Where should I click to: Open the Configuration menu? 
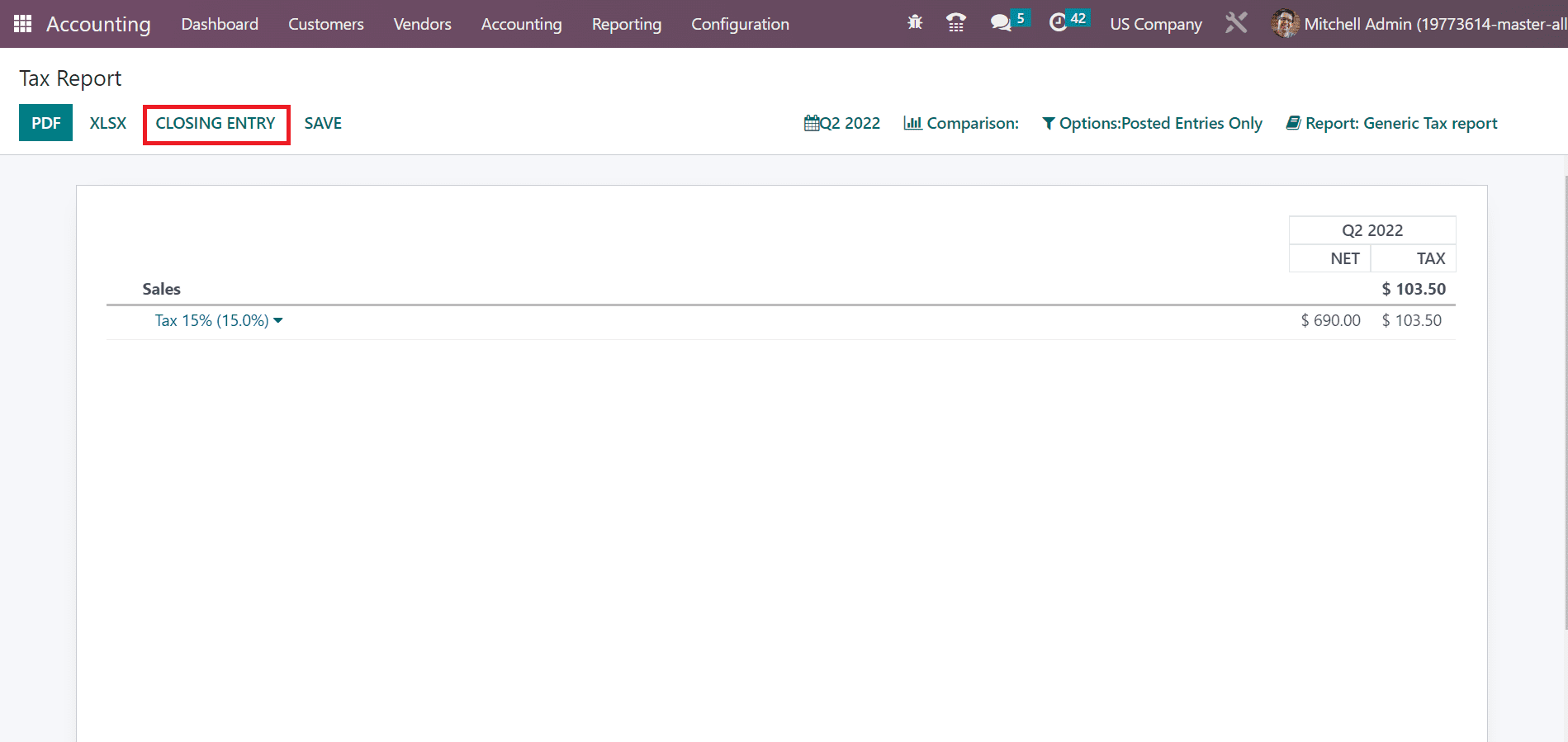740,24
